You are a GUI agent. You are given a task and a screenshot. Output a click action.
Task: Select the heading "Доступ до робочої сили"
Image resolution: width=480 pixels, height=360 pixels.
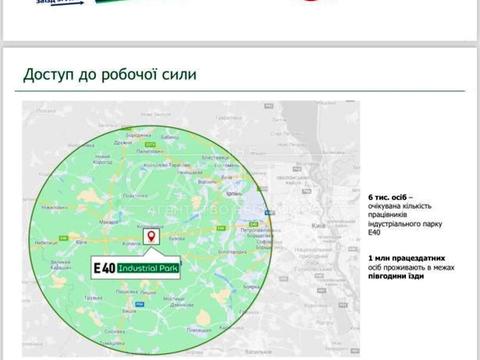(110, 74)
